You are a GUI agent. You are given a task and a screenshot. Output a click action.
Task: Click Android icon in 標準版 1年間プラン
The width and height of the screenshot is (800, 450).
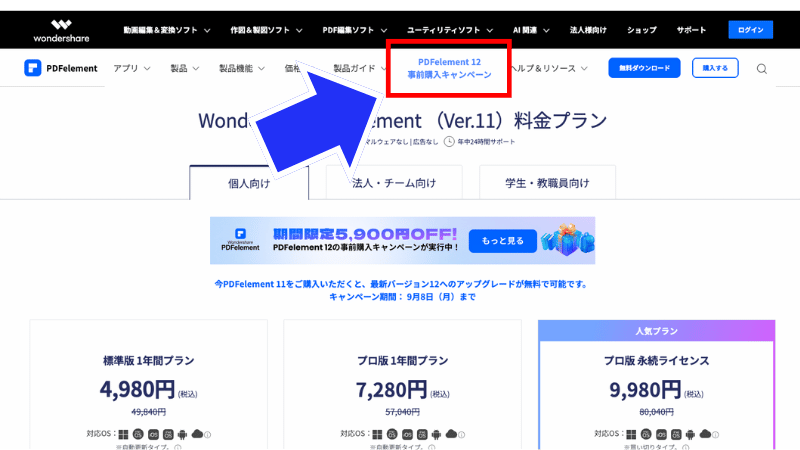pos(183,435)
